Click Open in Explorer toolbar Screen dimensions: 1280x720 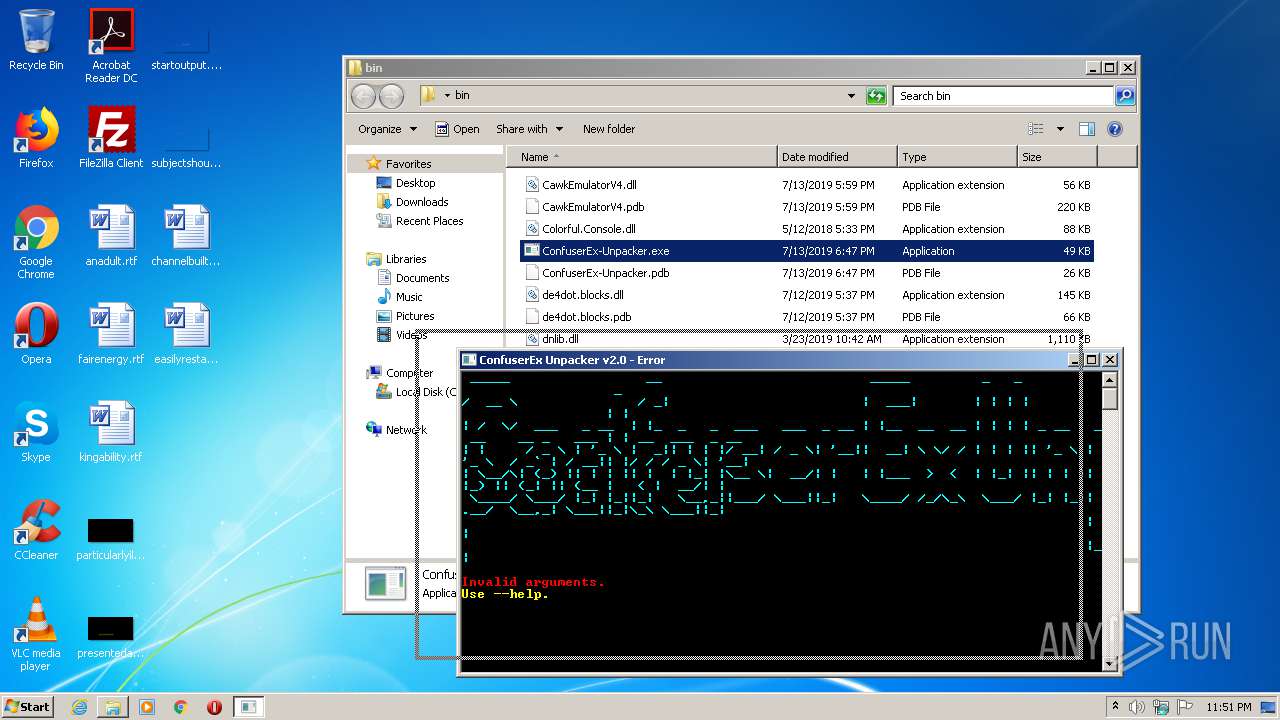click(457, 129)
